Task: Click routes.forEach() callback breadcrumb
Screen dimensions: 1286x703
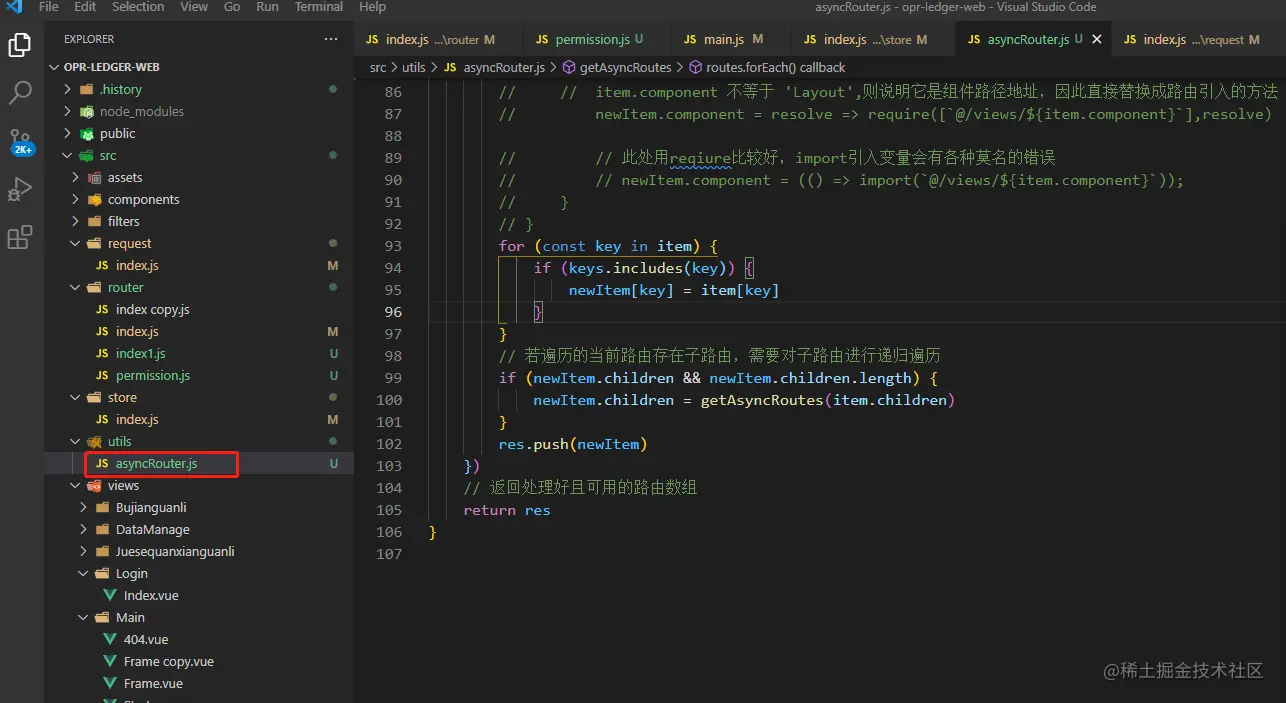Action: pos(775,67)
